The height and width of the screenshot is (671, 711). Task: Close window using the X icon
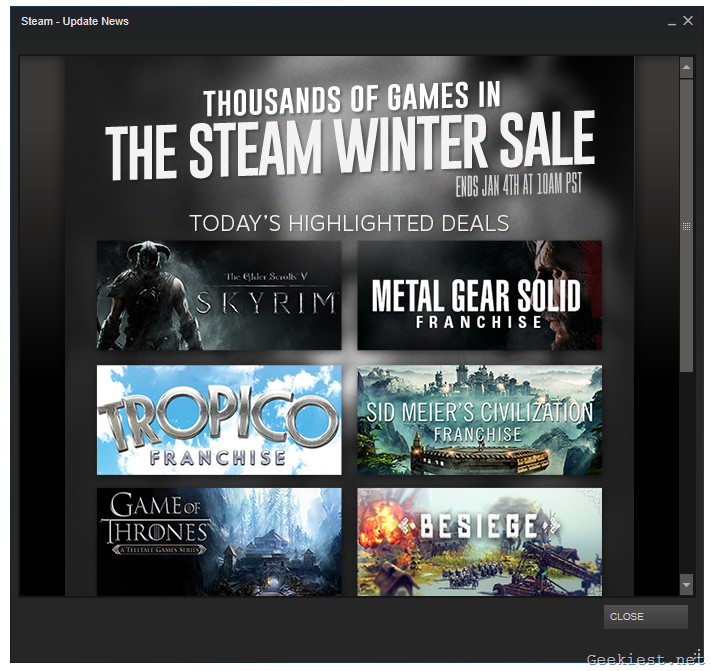pyautogui.click(x=688, y=21)
